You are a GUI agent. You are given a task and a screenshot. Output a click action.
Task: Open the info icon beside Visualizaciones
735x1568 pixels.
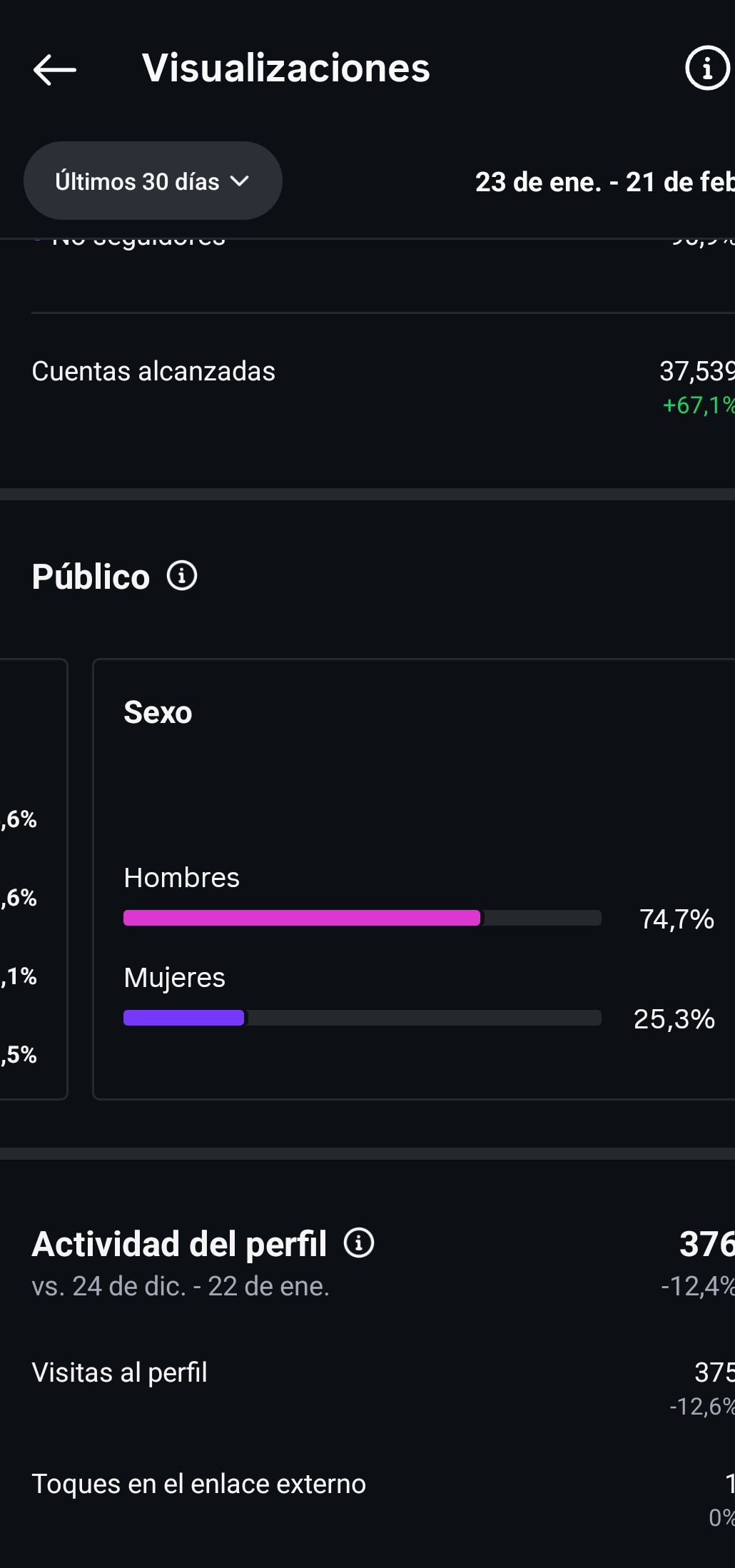706,69
